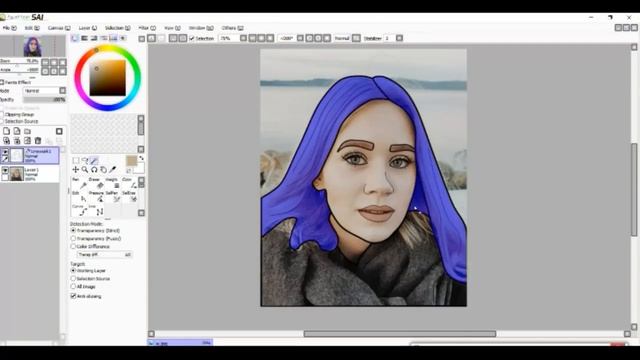Open the Stabilizer value dropdown
Image resolution: width=640 pixels, height=360 pixels.
tap(399, 38)
